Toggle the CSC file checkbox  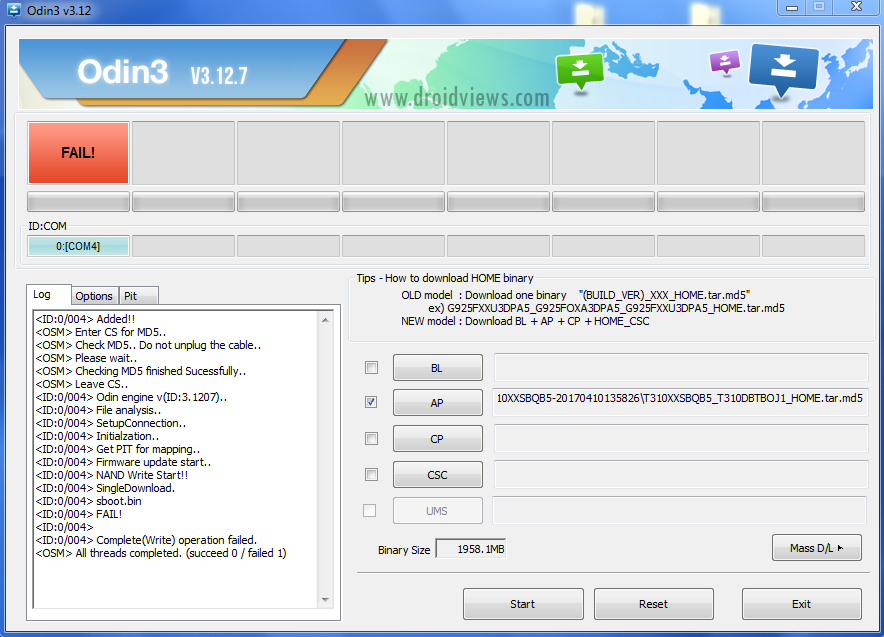pos(371,474)
